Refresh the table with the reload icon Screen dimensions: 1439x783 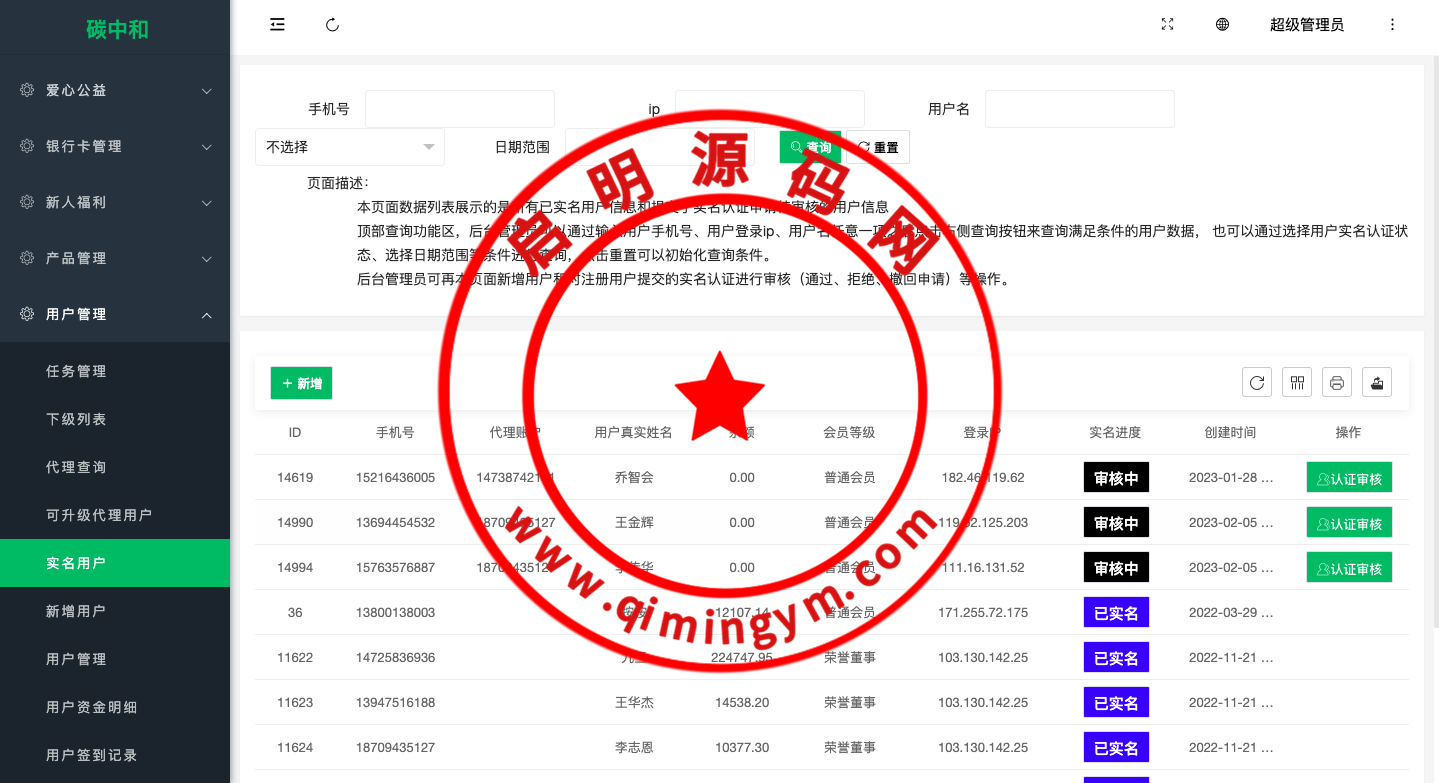(1257, 382)
